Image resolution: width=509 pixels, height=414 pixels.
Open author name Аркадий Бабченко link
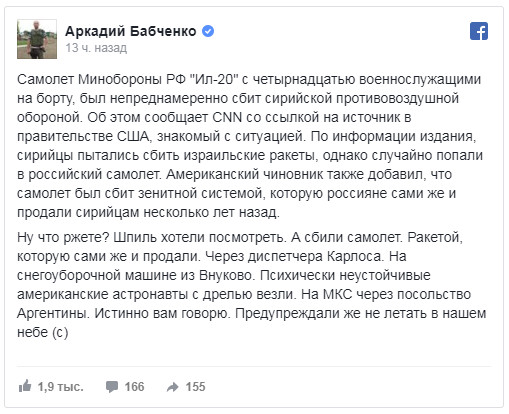pos(131,31)
